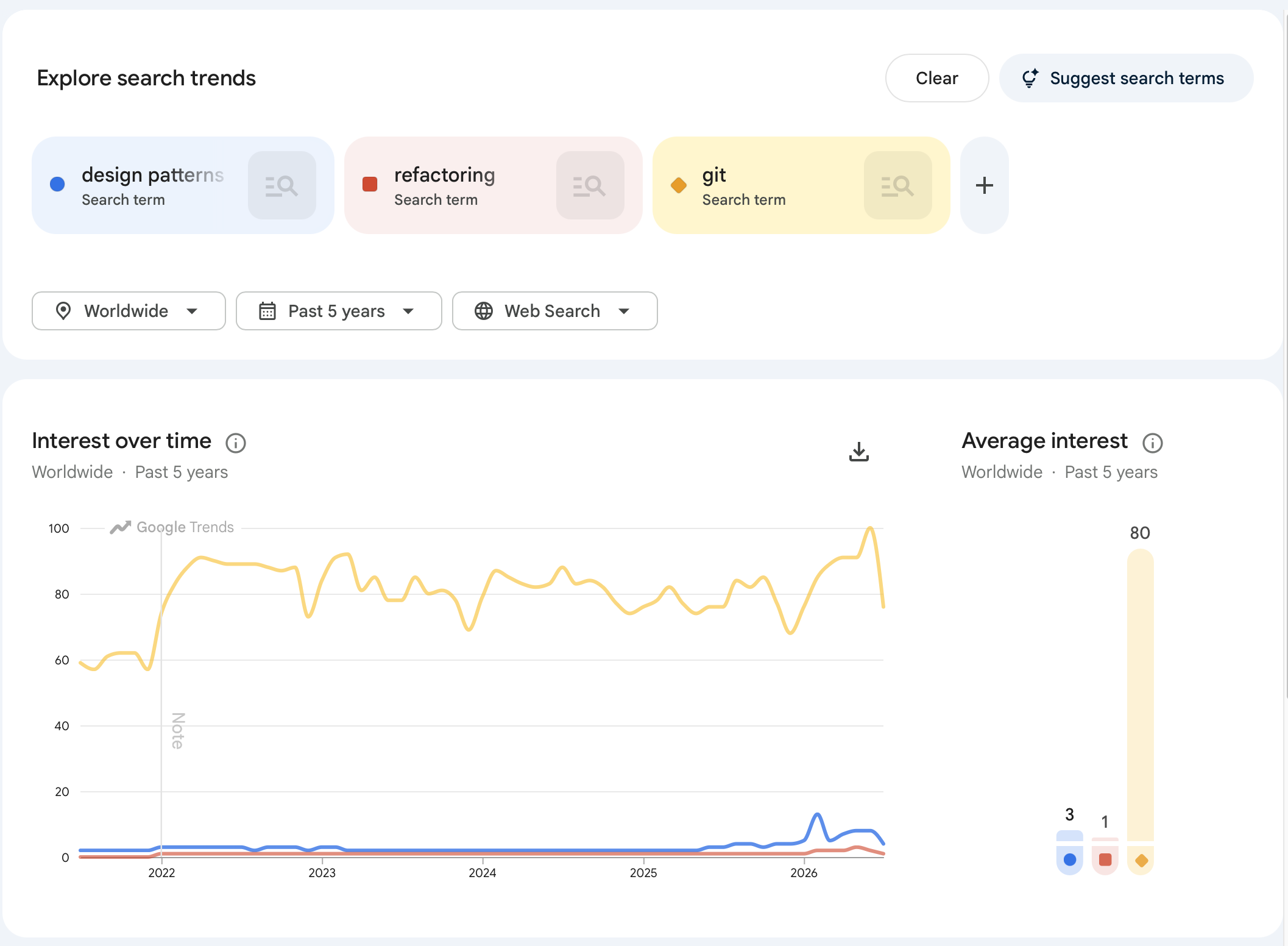
Task: Edit the refactoring search term
Action: coord(445,175)
